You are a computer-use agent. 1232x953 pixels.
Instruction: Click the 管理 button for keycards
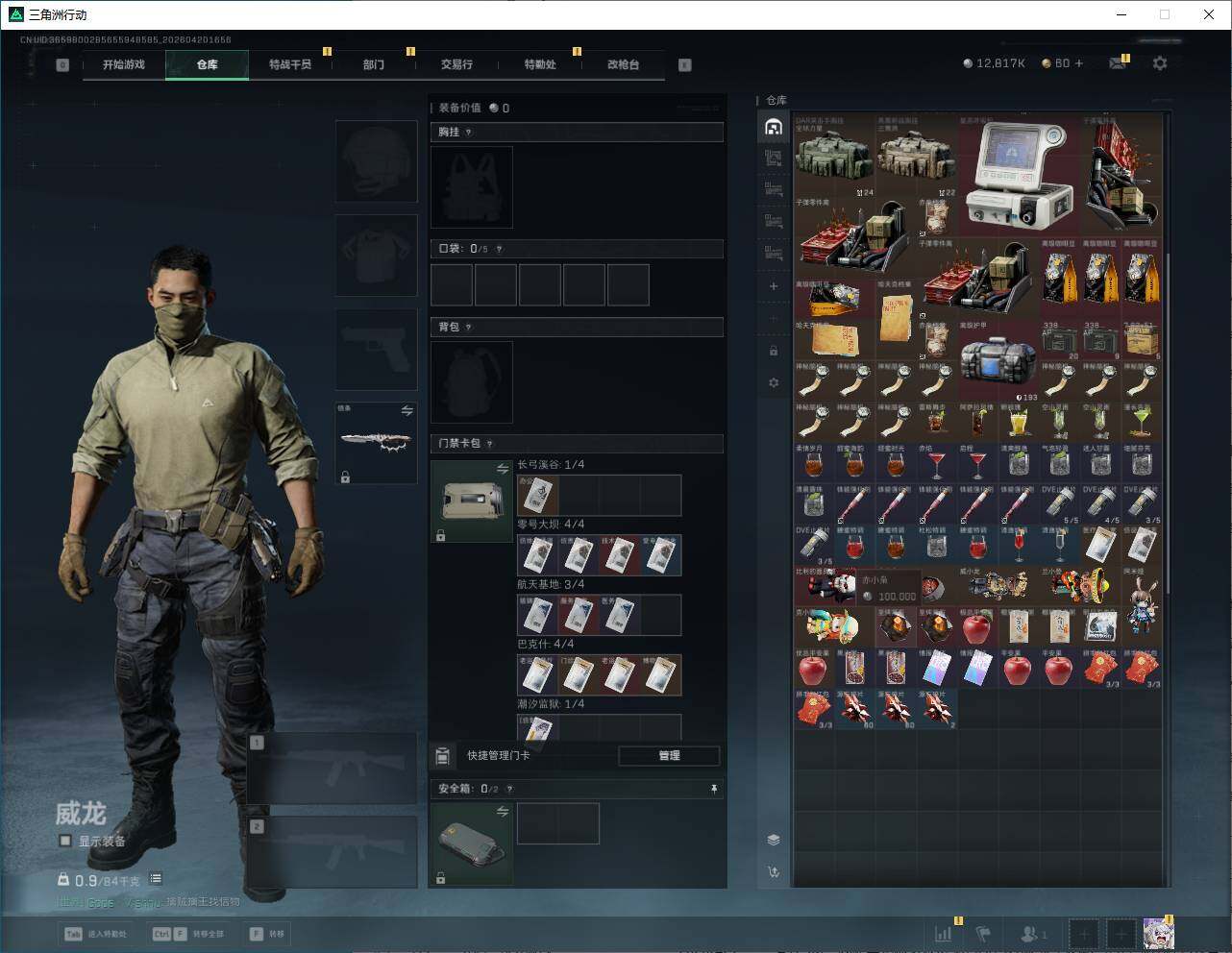click(x=669, y=756)
